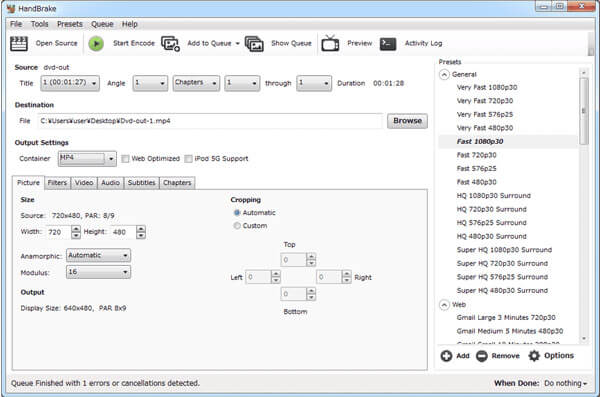This screenshot has height=397, width=600.
Task: Click the Bottom crop spinner arrows
Action: click(x=311, y=294)
